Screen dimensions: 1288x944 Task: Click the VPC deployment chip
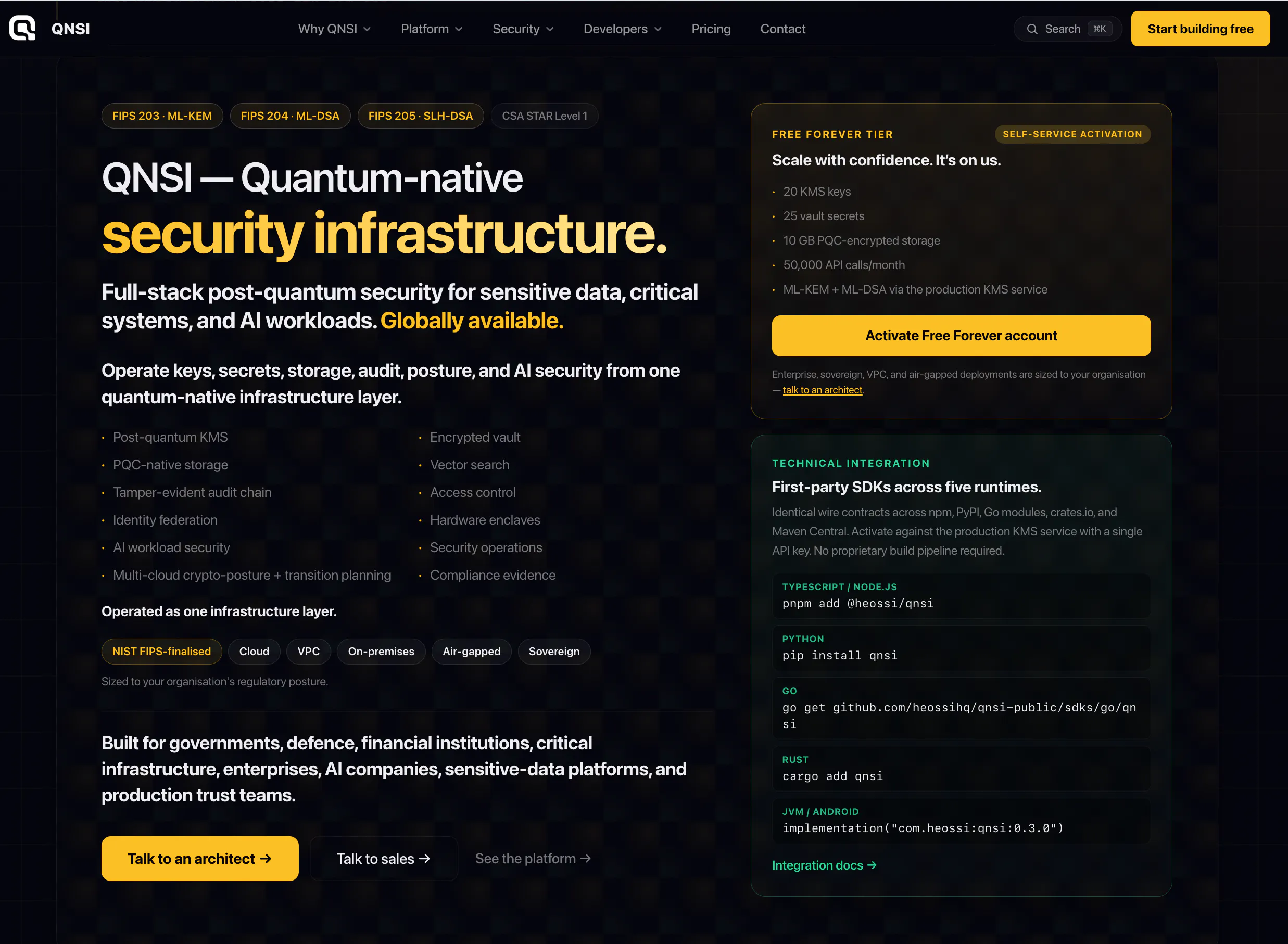[308, 652]
